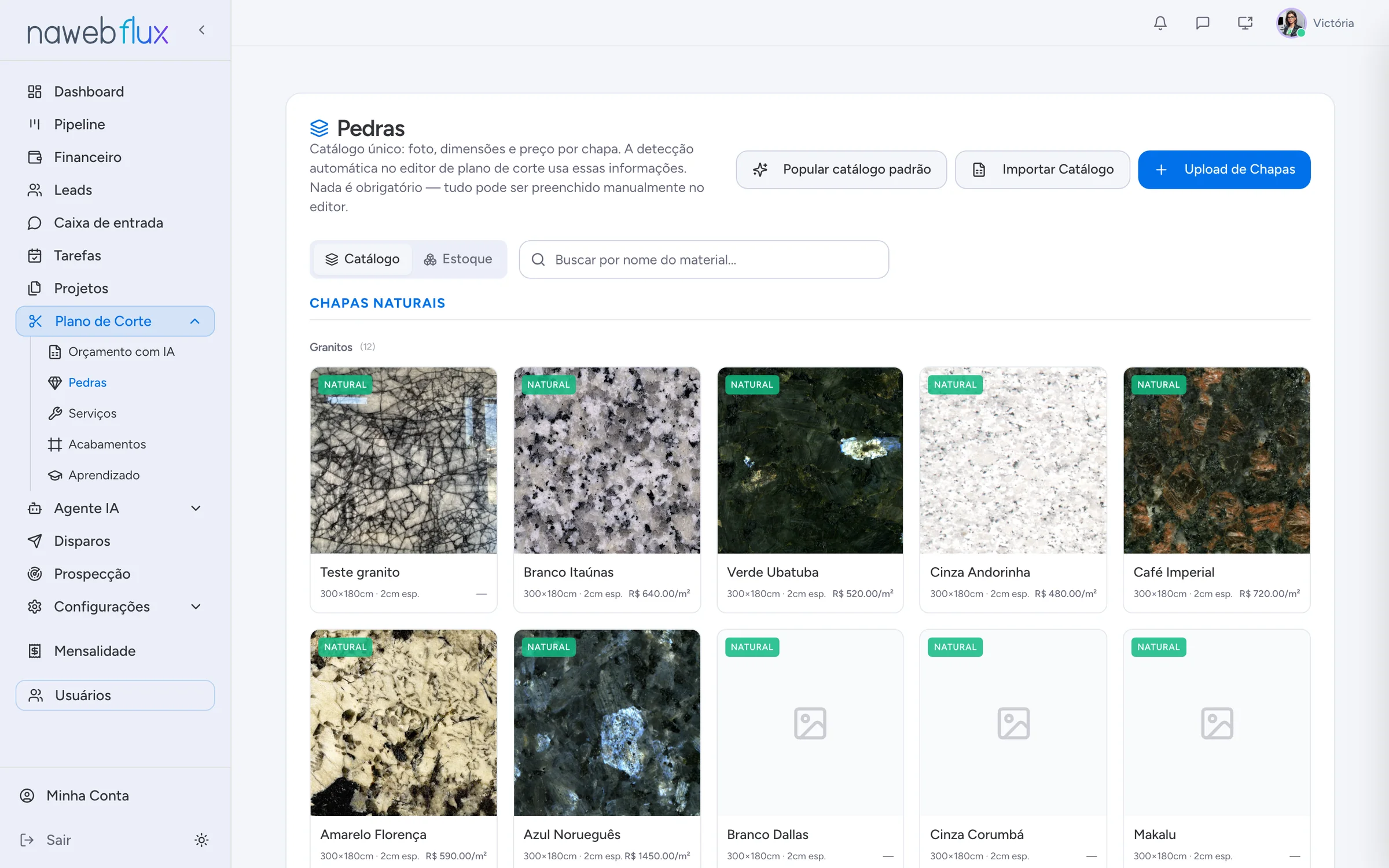Collapse the Plano de Corte submenu
Image resolution: width=1389 pixels, height=868 pixels.
pyautogui.click(x=195, y=321)
